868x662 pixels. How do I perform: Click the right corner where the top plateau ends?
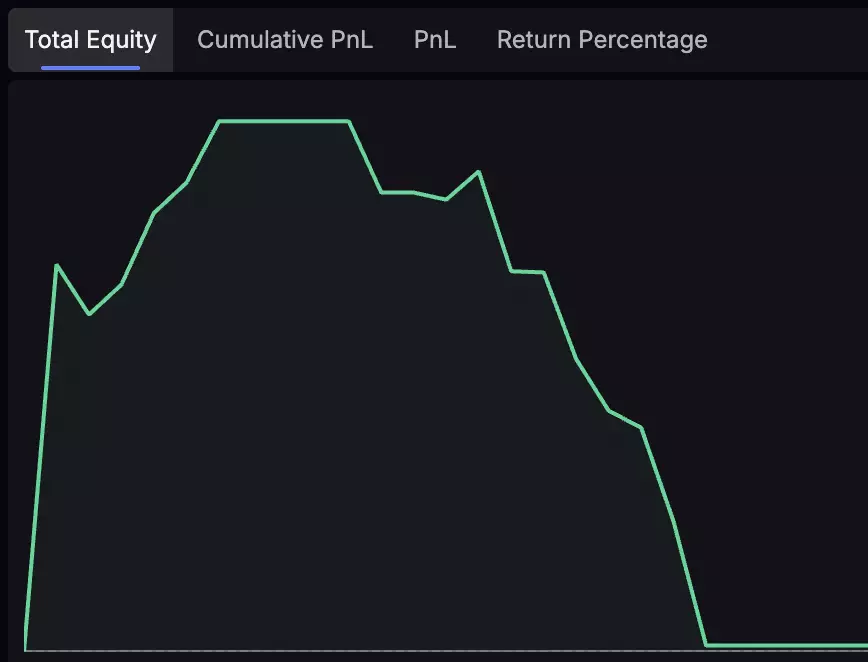pos(349,121)
